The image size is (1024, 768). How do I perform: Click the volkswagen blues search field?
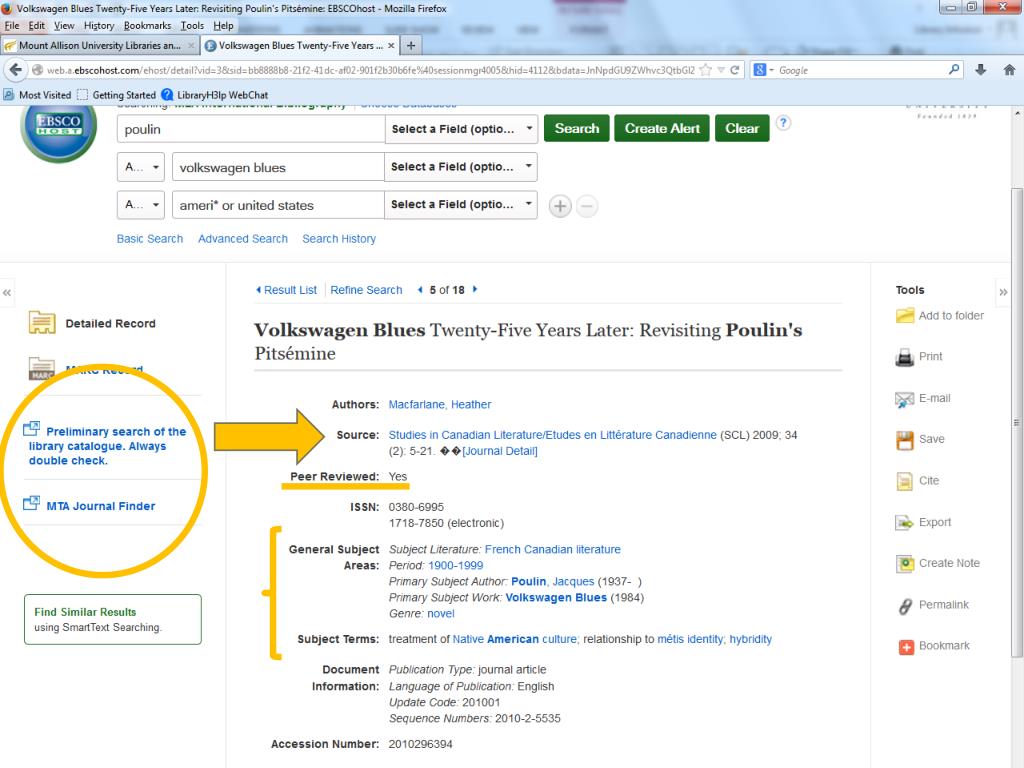(x=278, y=167)
